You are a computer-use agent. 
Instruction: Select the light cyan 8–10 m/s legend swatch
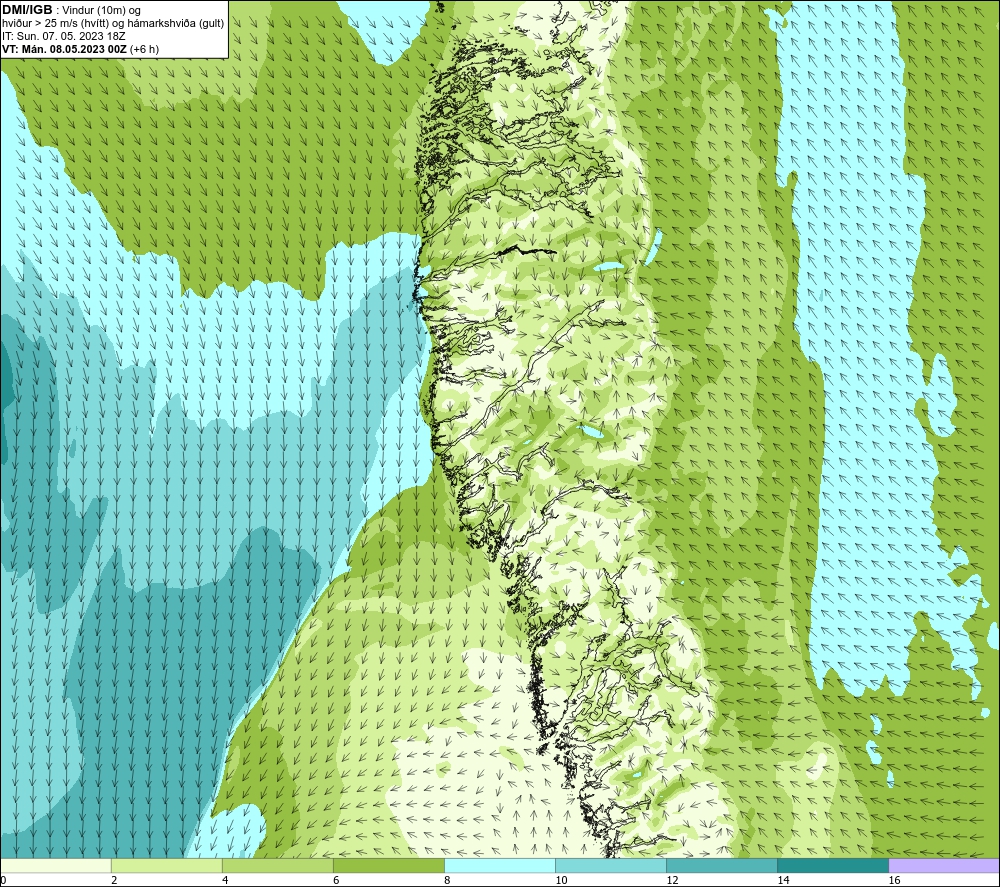(x=499, y=865)
